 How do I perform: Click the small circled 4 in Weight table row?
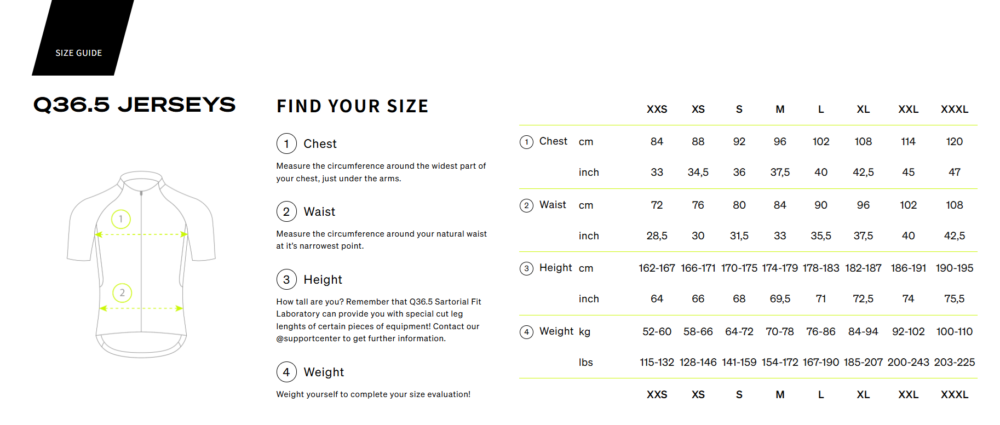click(526, 332)
